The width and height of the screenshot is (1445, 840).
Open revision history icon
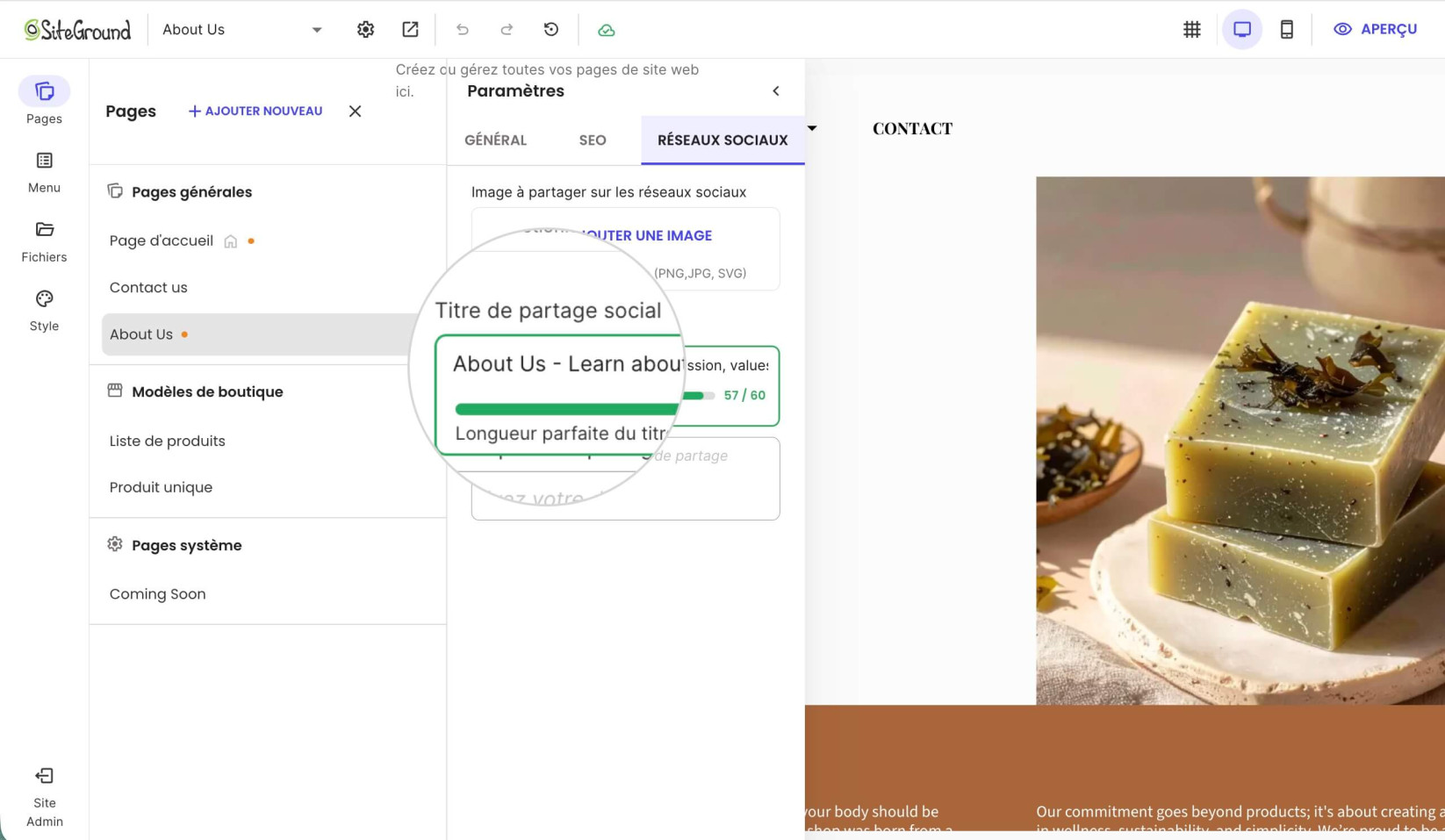[551, 30]
